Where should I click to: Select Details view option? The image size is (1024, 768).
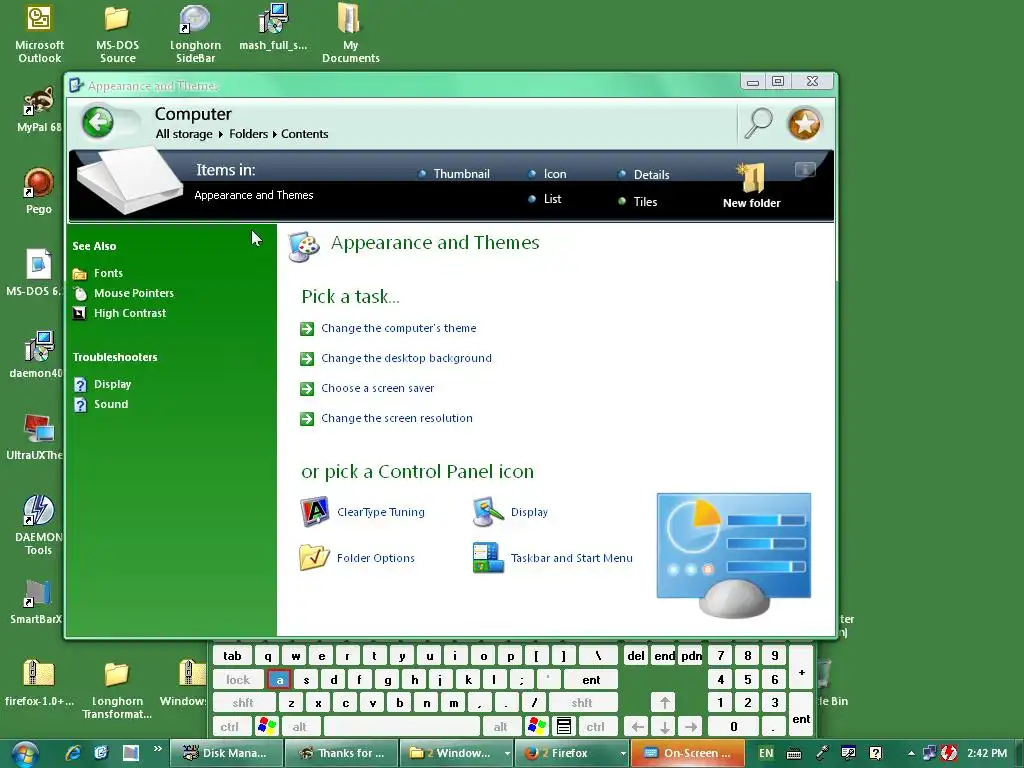tap(644, 174)
